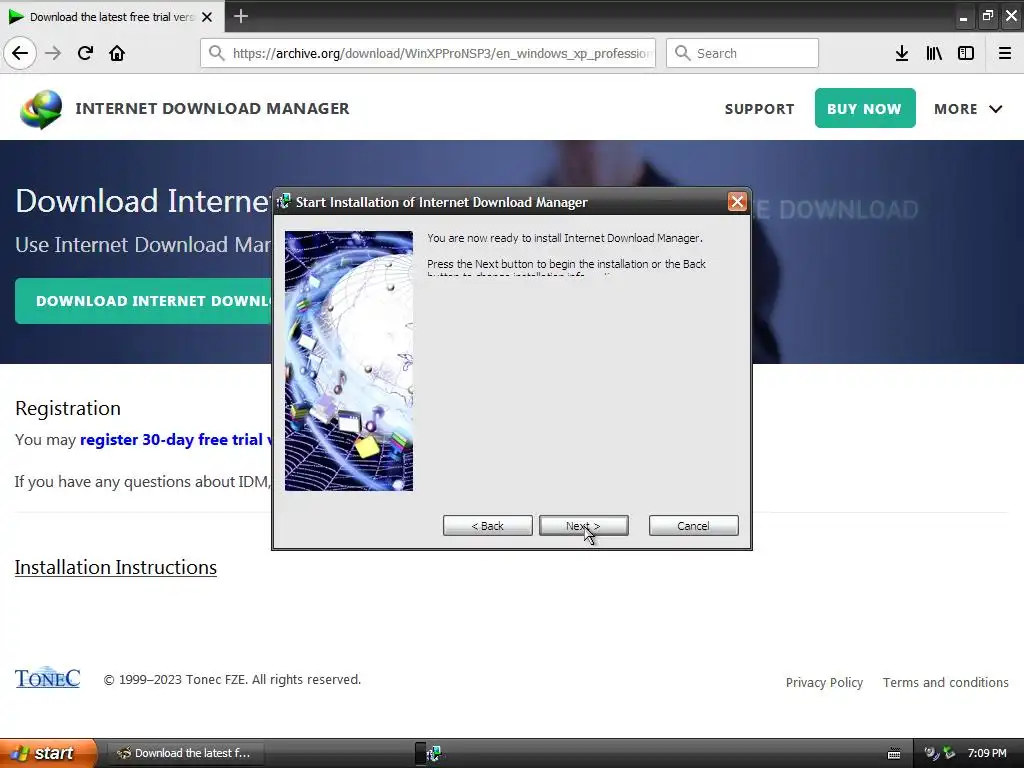
Task: Click Next in the IDM installer dialog
Action: (x=584, y=526)
